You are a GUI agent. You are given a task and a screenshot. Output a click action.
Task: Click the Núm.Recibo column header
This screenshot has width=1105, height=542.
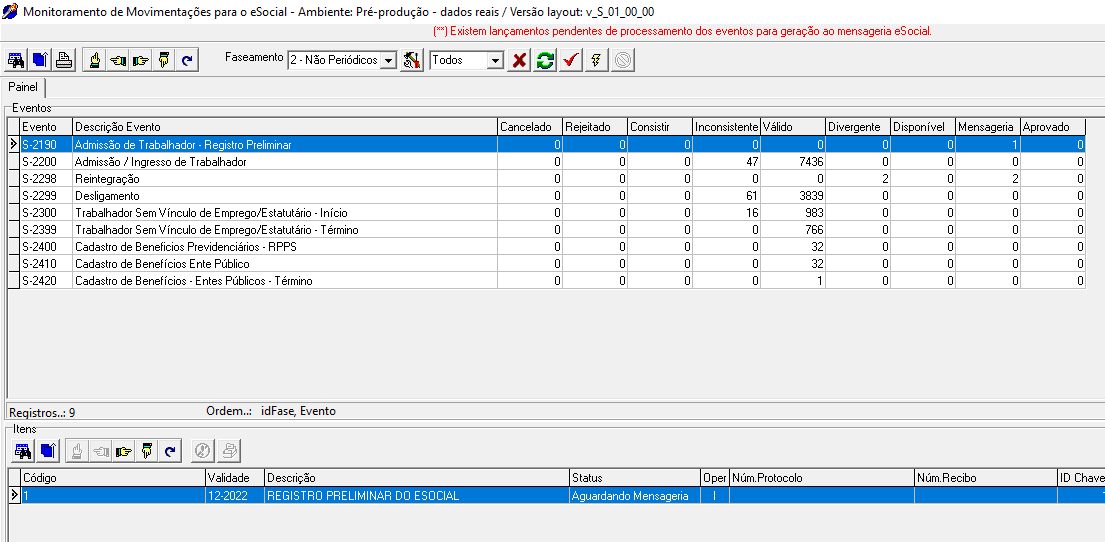986,478
